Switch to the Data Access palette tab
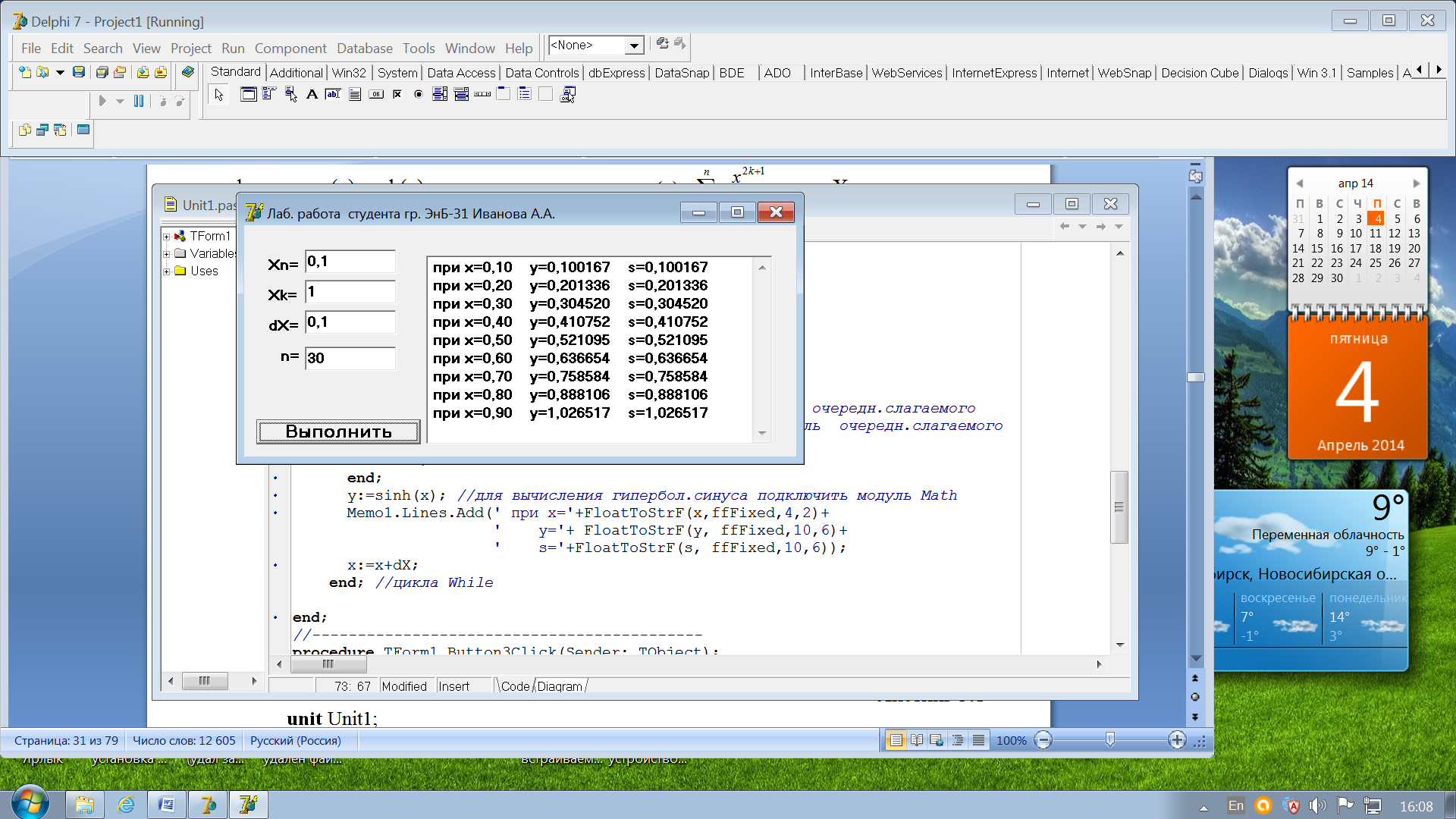This screenshot has width=1456, height=819. 461,73
